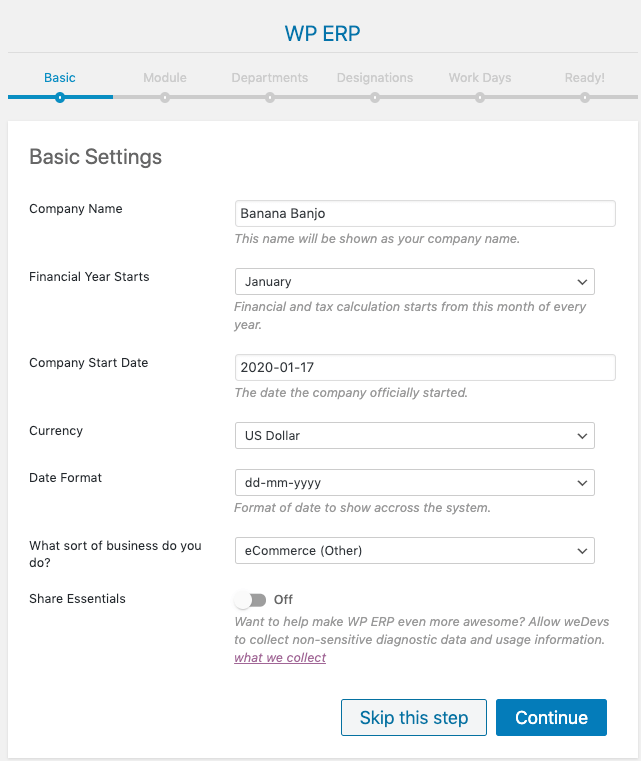This screenshot has width=641, height=761.
Task: Click the hint 'Format of date to show accross the system.'
Action: coord(362,508)
